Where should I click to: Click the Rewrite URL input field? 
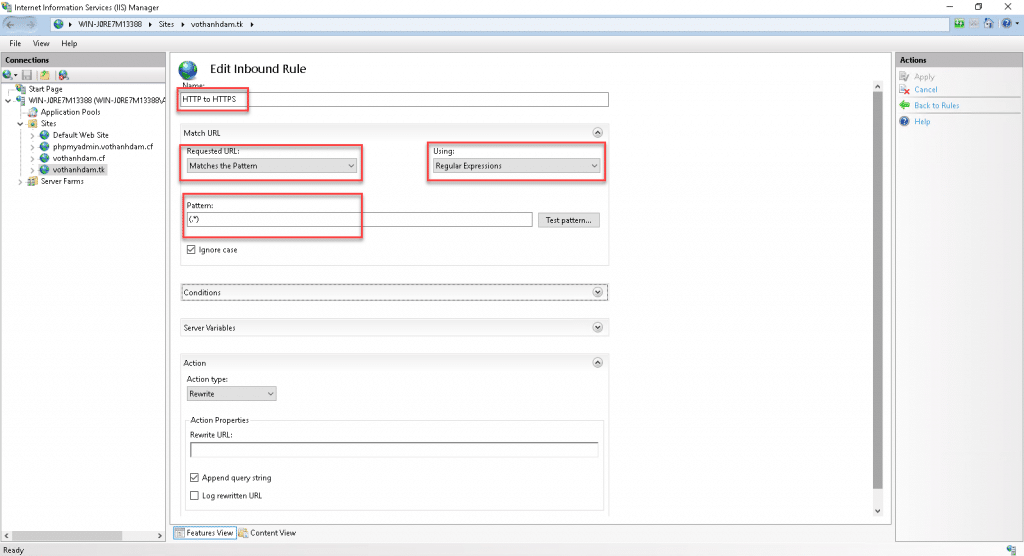[393, 449]
